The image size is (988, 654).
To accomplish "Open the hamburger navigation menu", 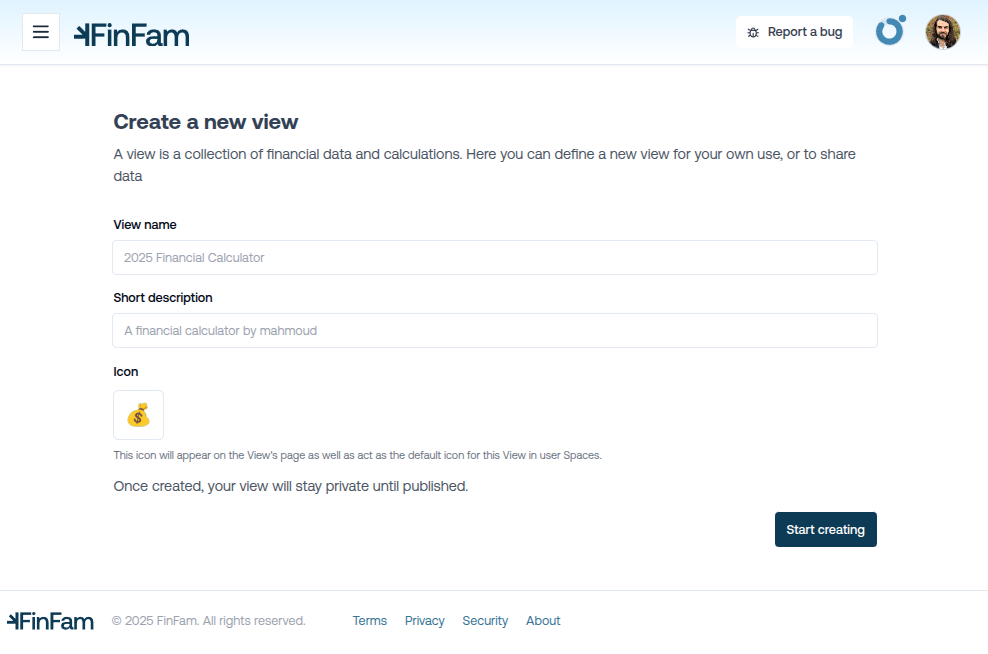I will [x=40, y=31].
